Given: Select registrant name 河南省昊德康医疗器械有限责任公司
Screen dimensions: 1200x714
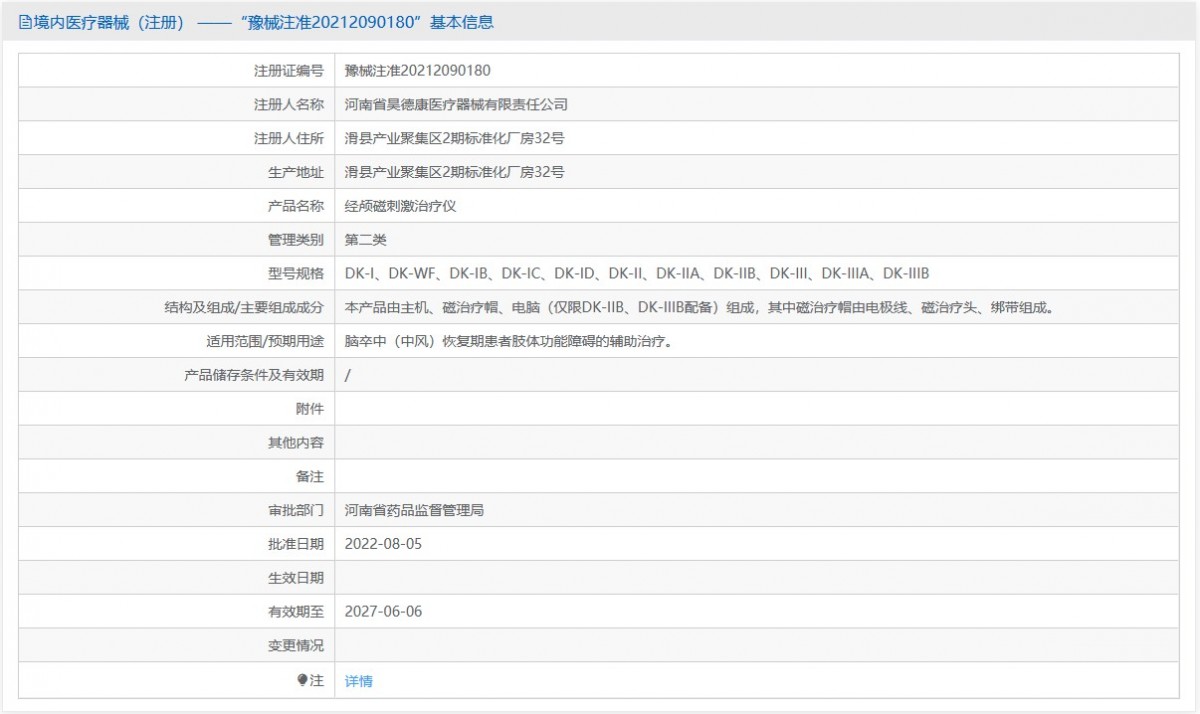Looking at the screenshot, I should pos(456,104).
